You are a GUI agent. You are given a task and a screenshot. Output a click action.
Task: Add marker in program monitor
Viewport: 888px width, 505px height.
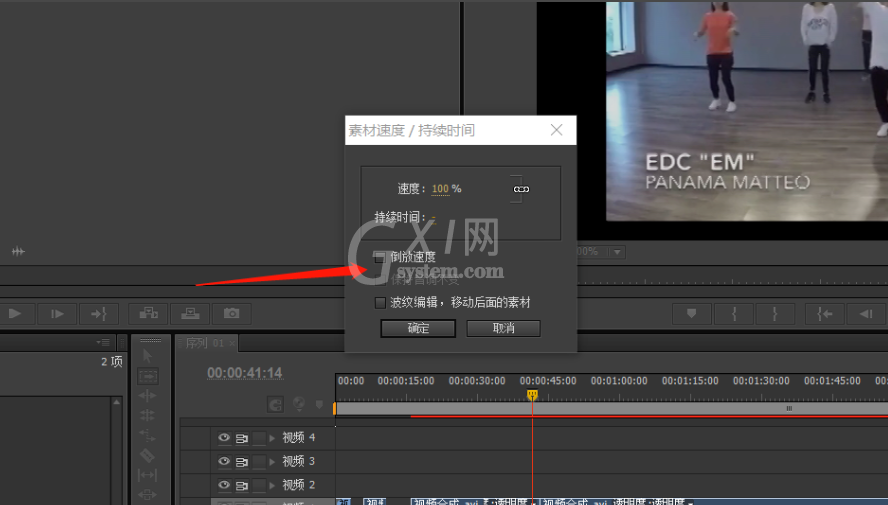pos(691,314)
